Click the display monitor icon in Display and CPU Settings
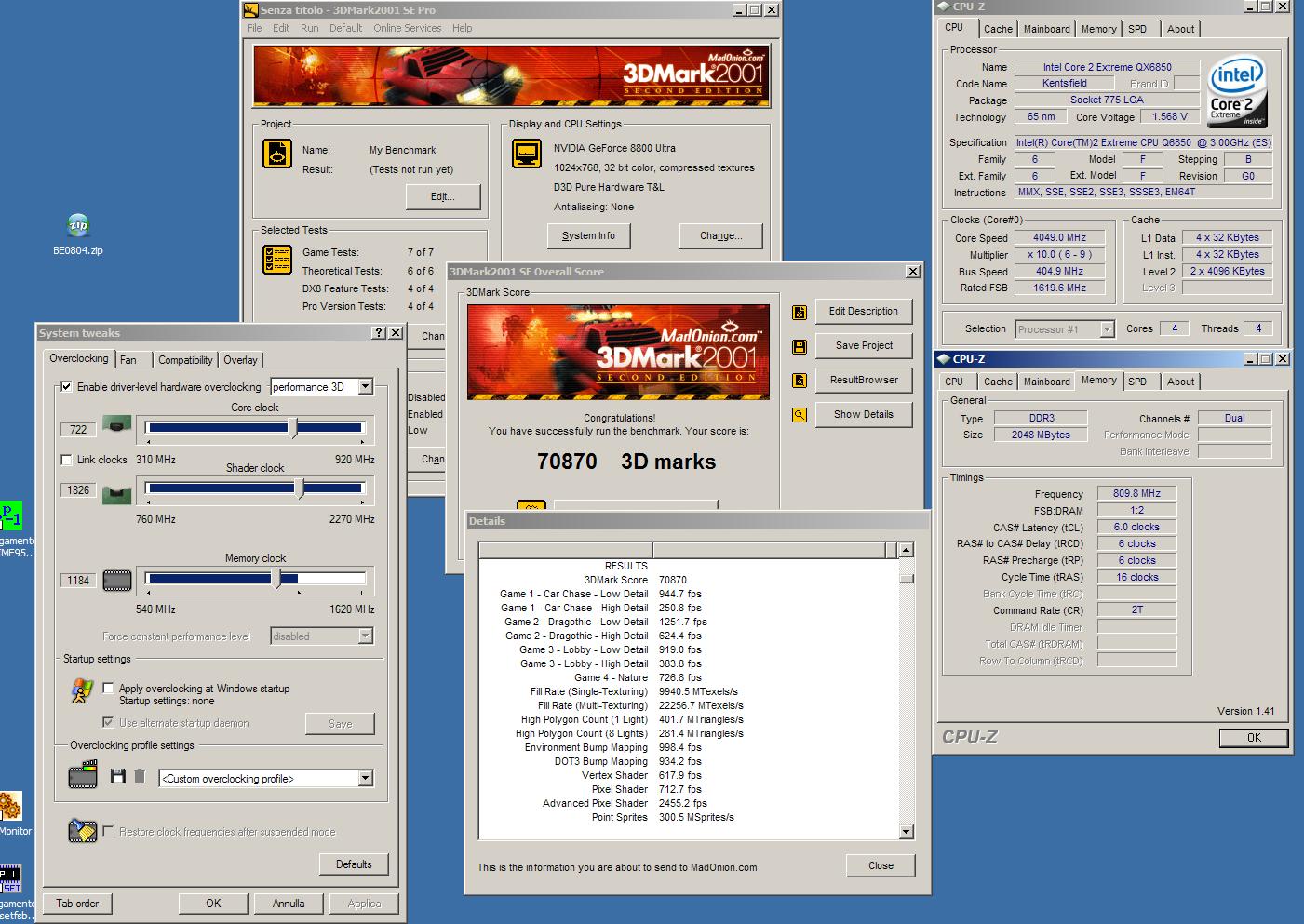The width and height of the screenshot is (1304, 924). click(x=528, y=154)
